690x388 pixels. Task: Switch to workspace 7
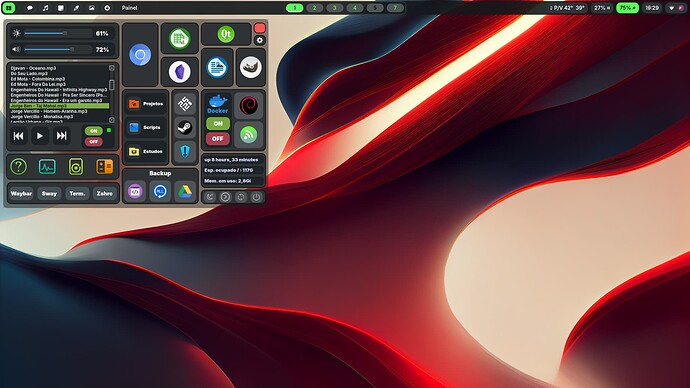395,8
